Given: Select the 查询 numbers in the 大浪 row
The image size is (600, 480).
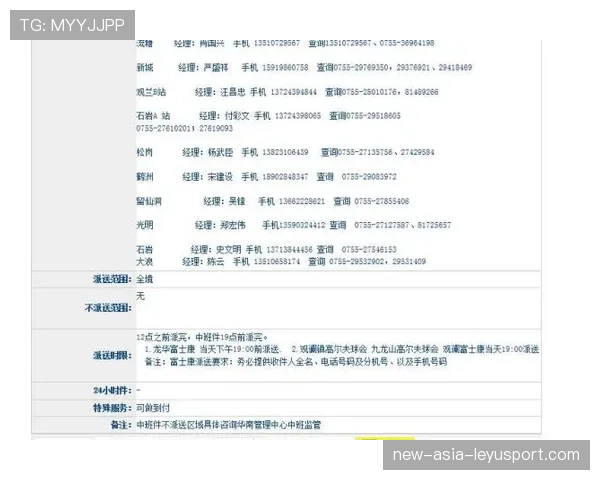Looking at the screenshot, I should pos(377,262).
